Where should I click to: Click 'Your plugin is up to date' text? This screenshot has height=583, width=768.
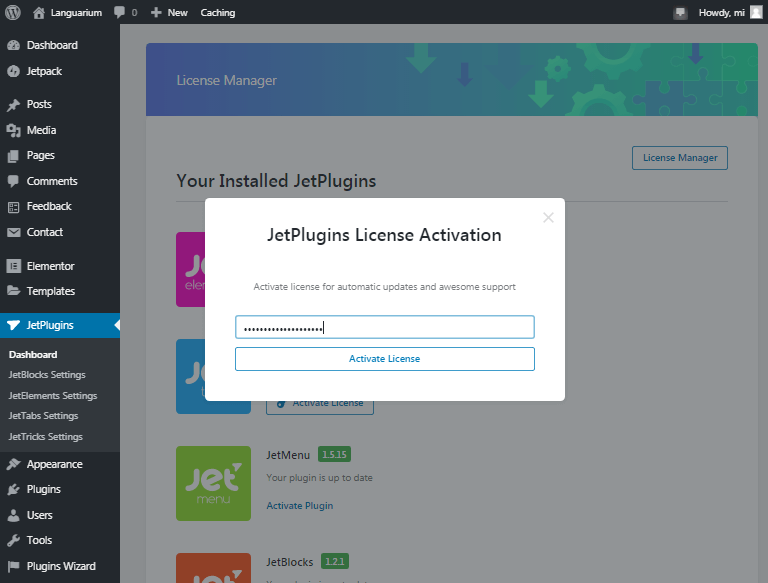point(319,478)
